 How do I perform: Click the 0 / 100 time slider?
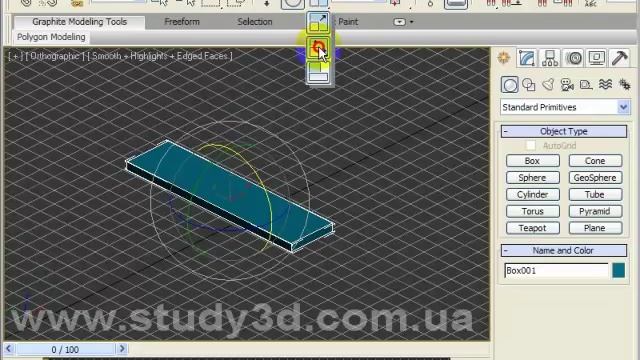click(x=65, y=349)
